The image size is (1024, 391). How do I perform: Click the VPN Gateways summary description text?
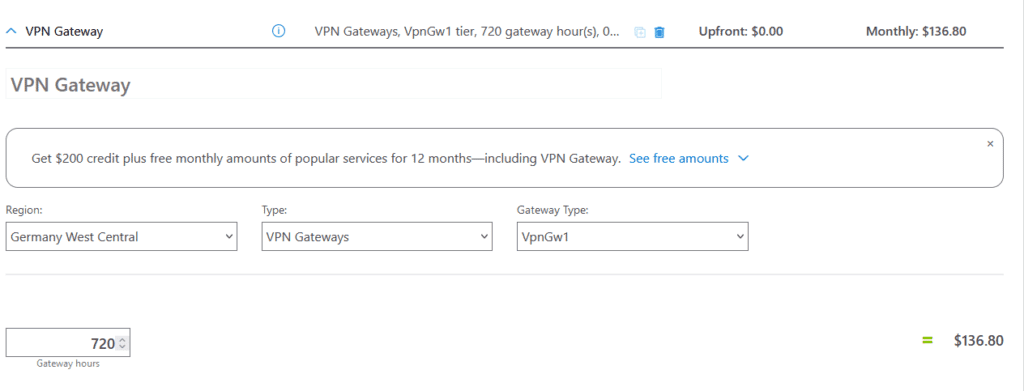pos(467,31)
